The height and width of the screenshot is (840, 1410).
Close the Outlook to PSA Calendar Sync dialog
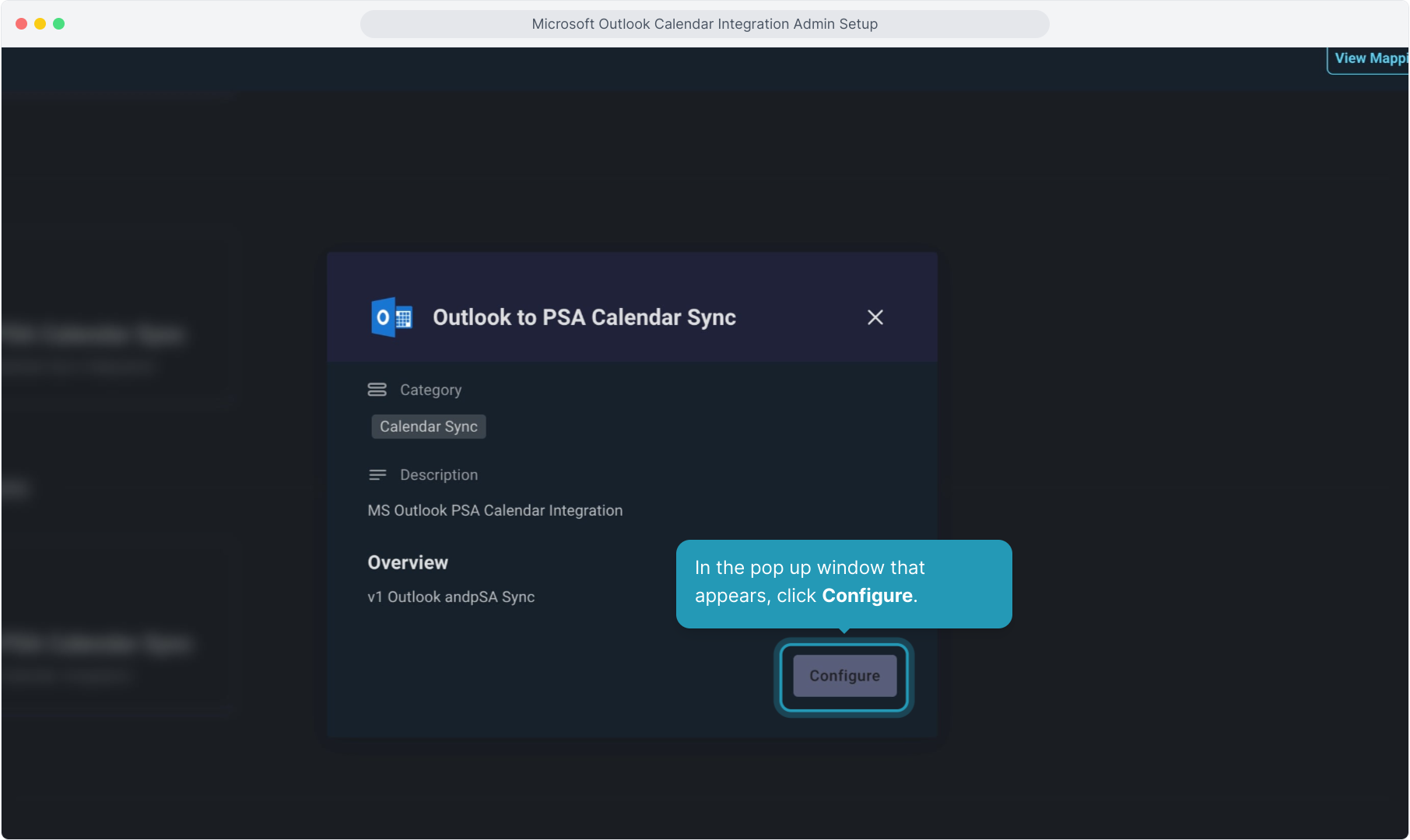pos(875,317)
